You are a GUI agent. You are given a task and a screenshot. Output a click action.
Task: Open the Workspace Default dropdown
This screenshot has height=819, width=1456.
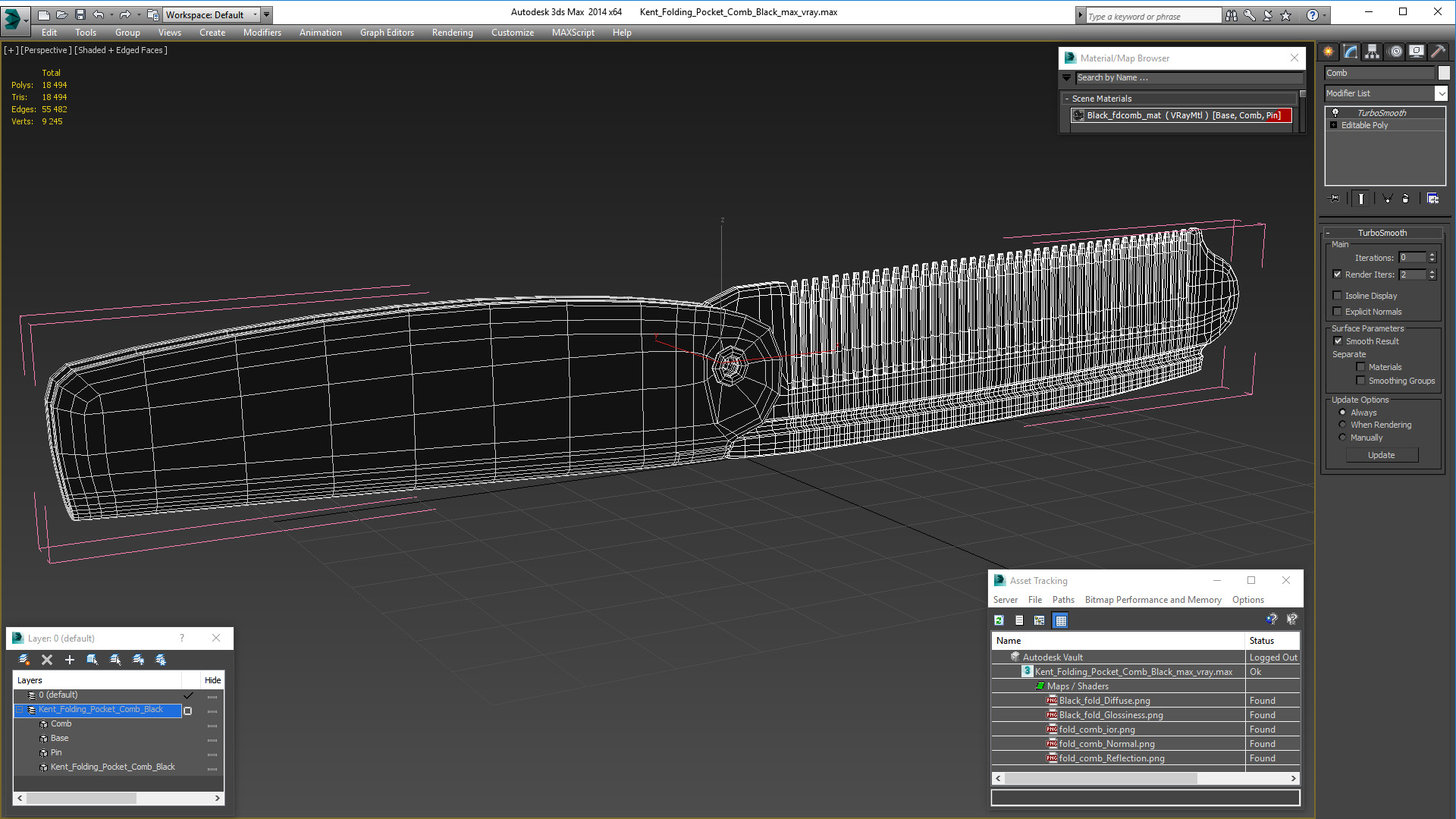click(x=212, y=14)
